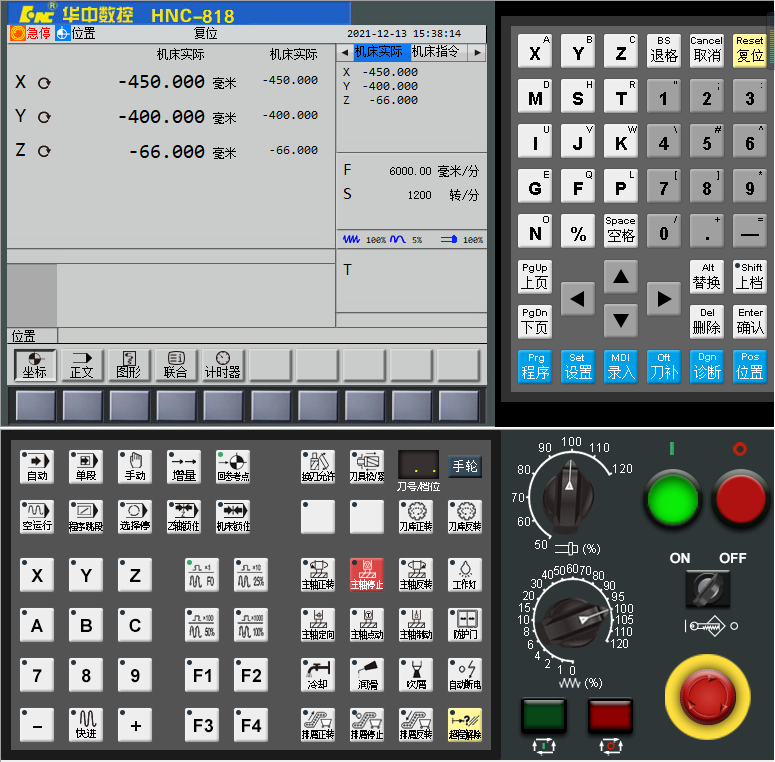Show next coordinate view with right arrow

pos(477,52)
